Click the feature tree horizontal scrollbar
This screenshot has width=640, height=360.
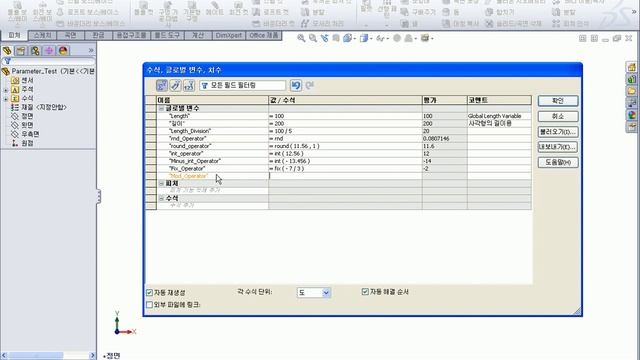pos(48,356)
